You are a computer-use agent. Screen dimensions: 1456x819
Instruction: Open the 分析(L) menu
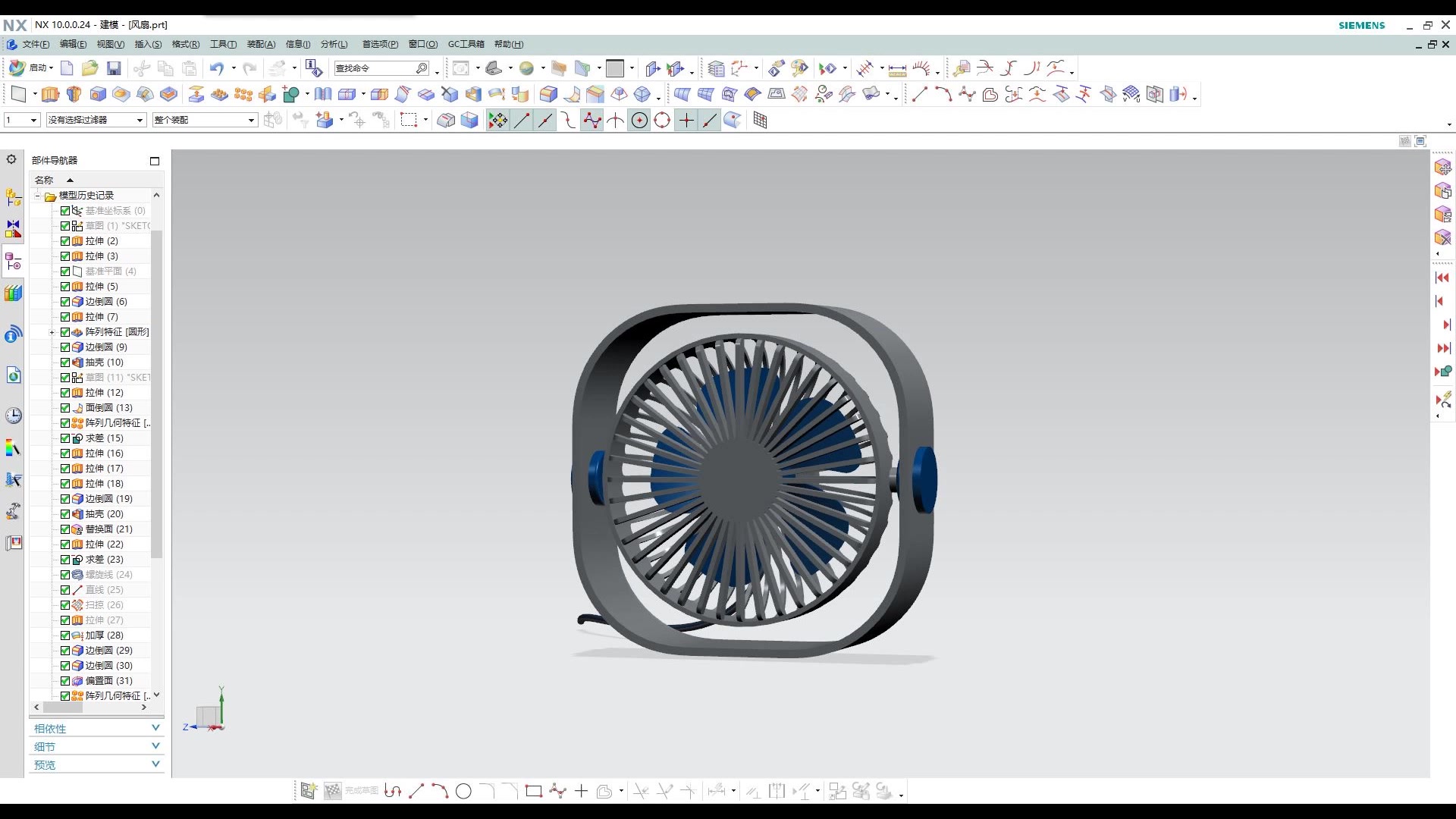pyautogui.click(x=334, y=44)
